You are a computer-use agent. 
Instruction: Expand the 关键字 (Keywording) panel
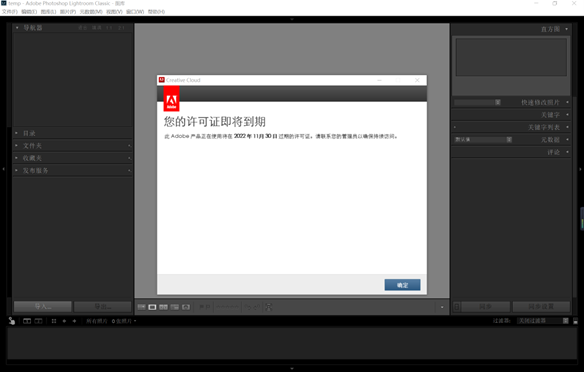pos(567,115)
